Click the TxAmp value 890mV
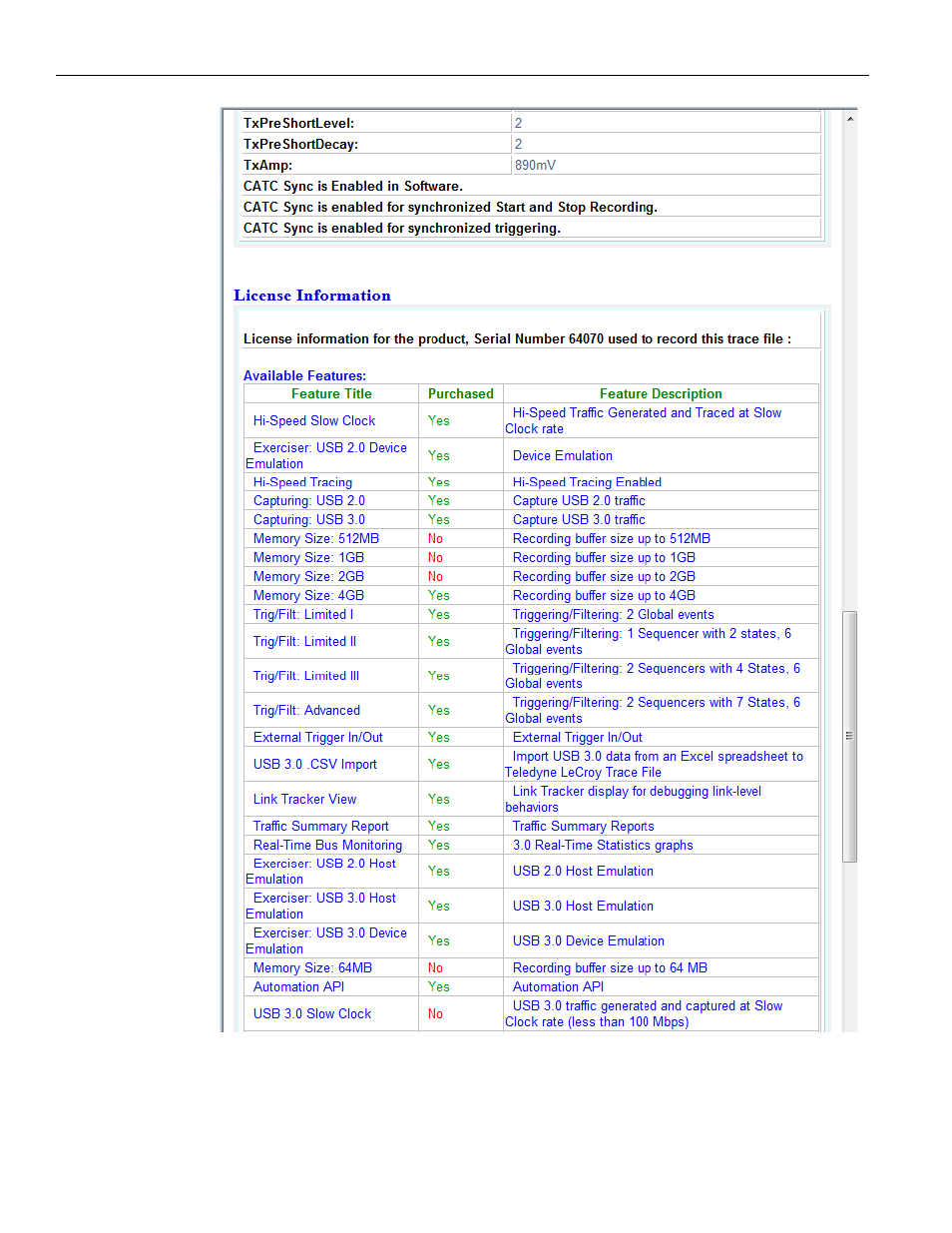This screenshot has height=1233, width=952. (535, 166)
